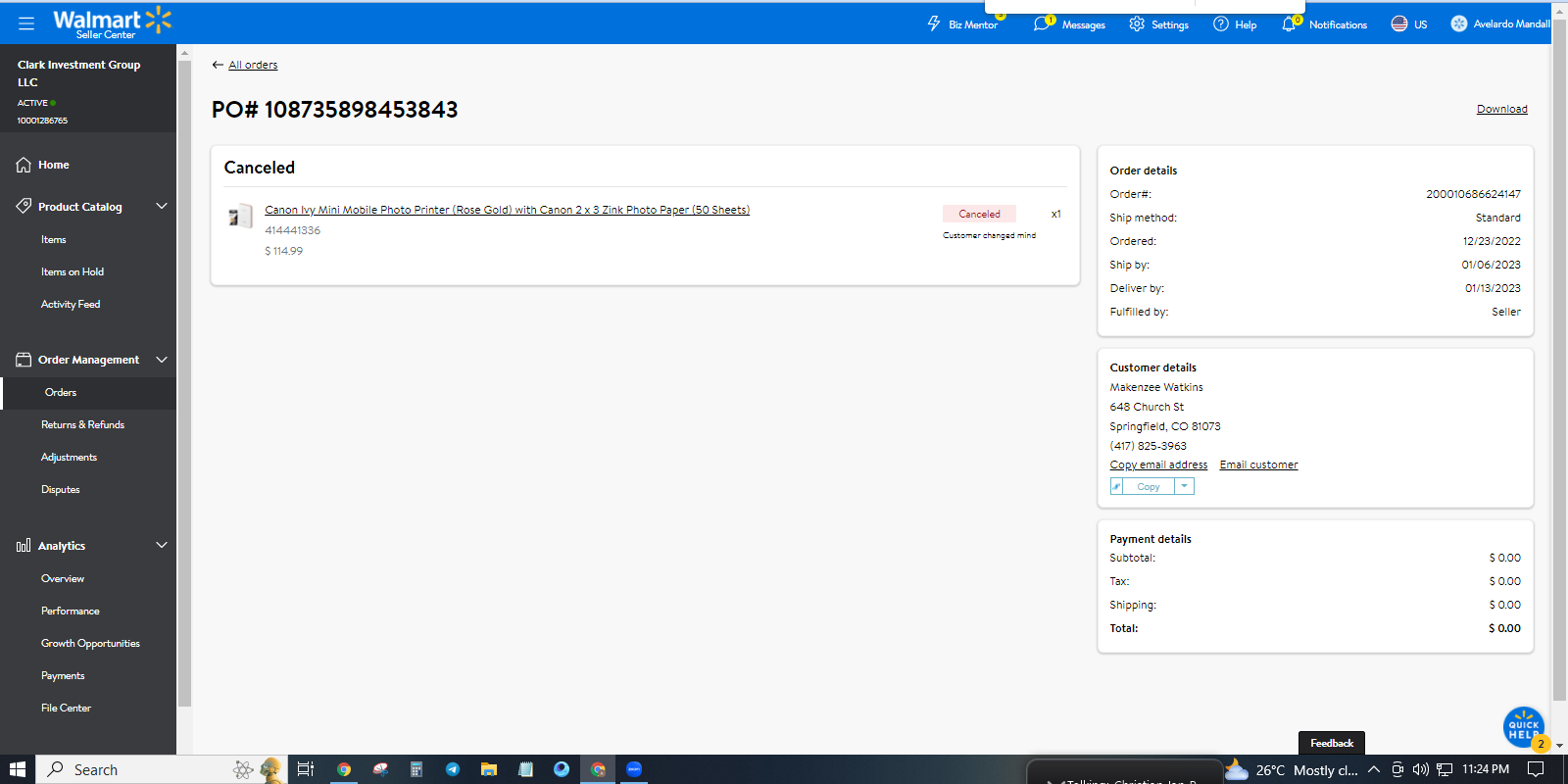Collapse the Analytics section chevron
The height and width of the screenshot is (784, 1568).
click(x=162, y=545)
